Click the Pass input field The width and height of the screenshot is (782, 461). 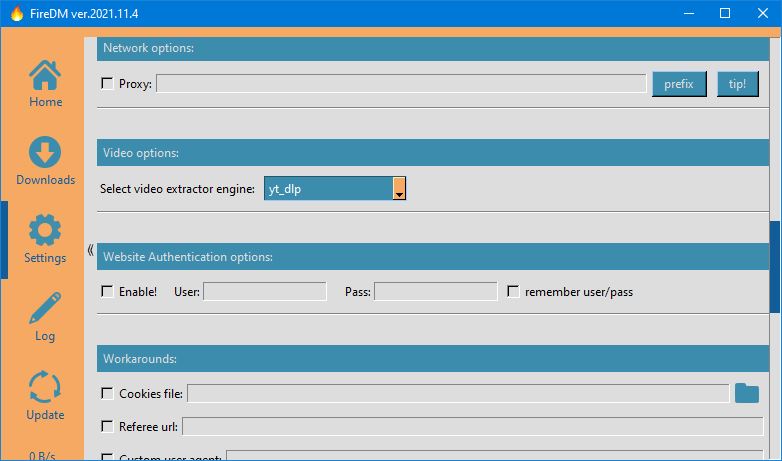435,291
